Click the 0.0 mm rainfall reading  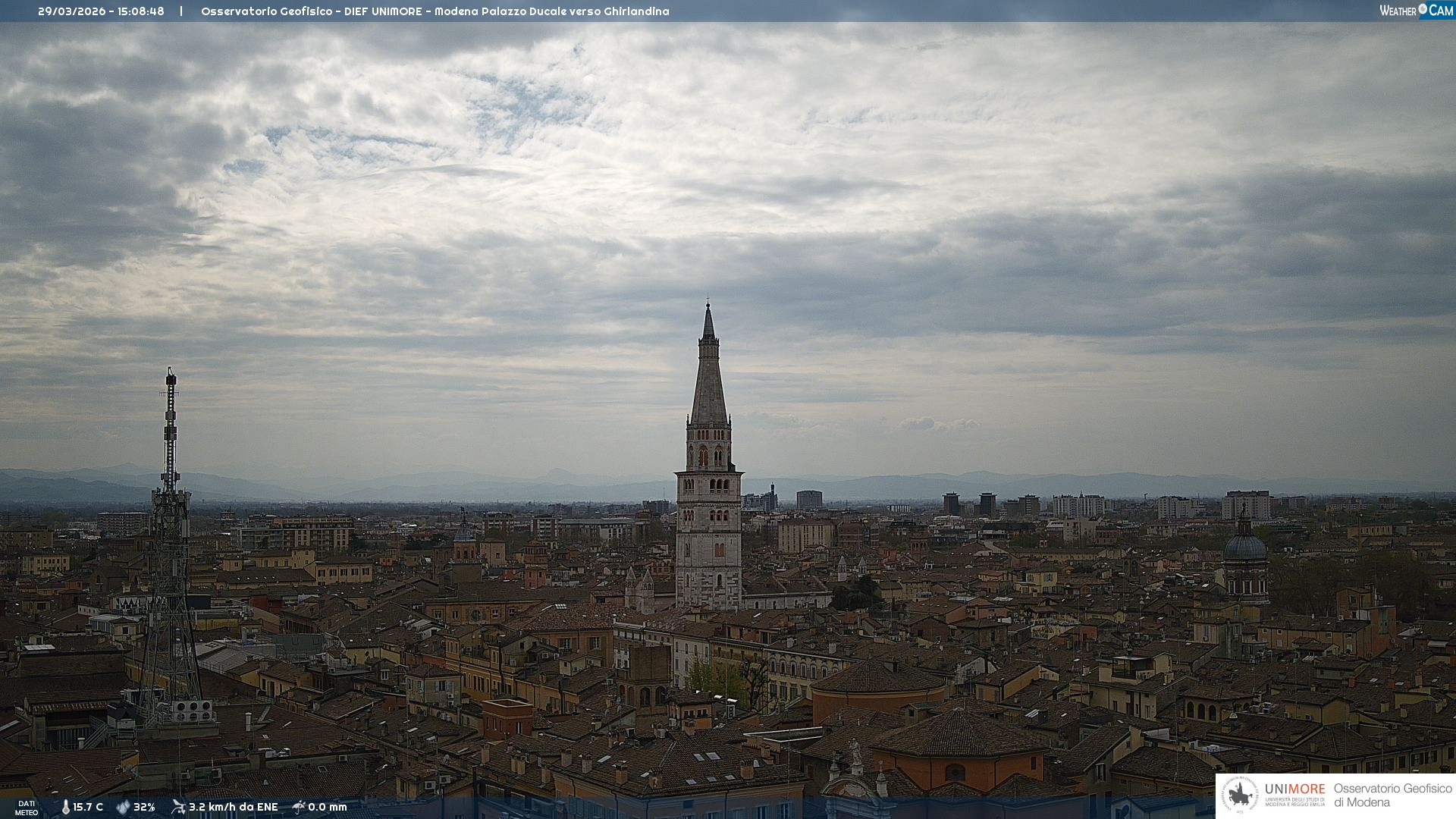(x=328, y=808)
